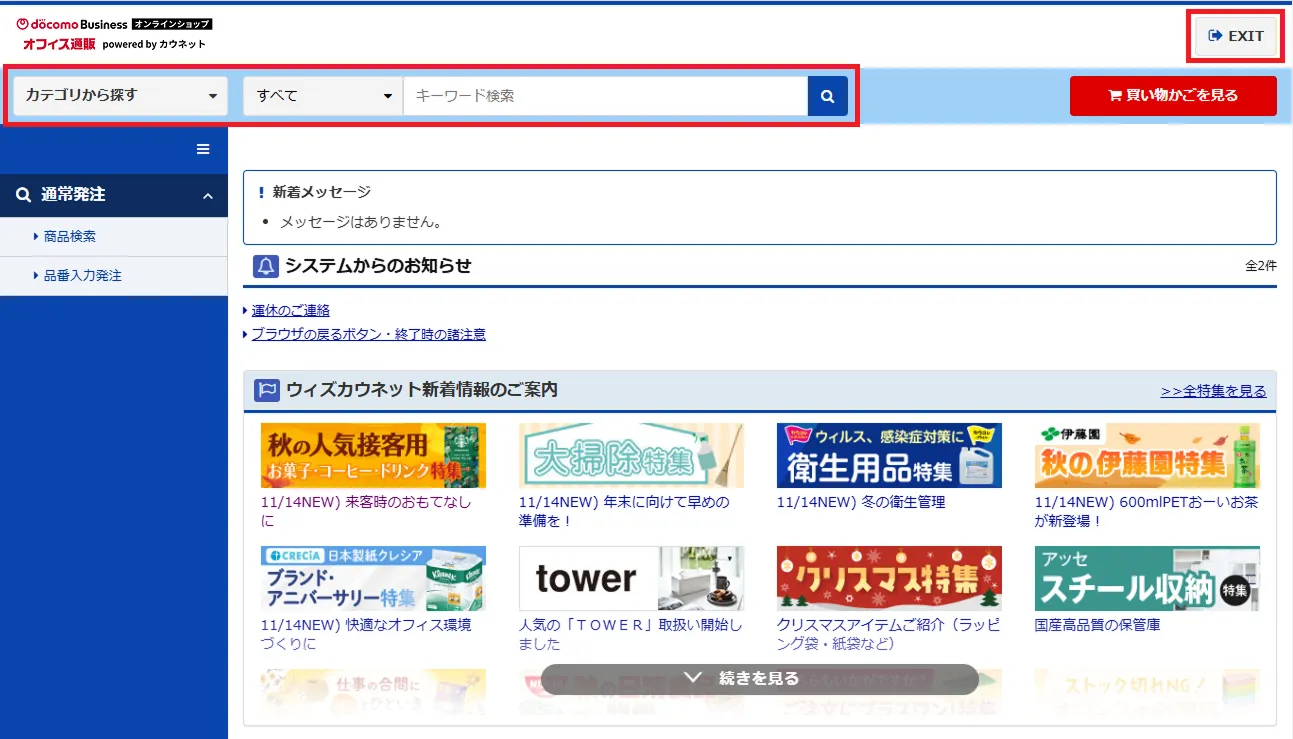This screenshot has width=1293, height=739.
Task: Toggle the hamburger sidebar menu icon
Action: coord(203,149)
